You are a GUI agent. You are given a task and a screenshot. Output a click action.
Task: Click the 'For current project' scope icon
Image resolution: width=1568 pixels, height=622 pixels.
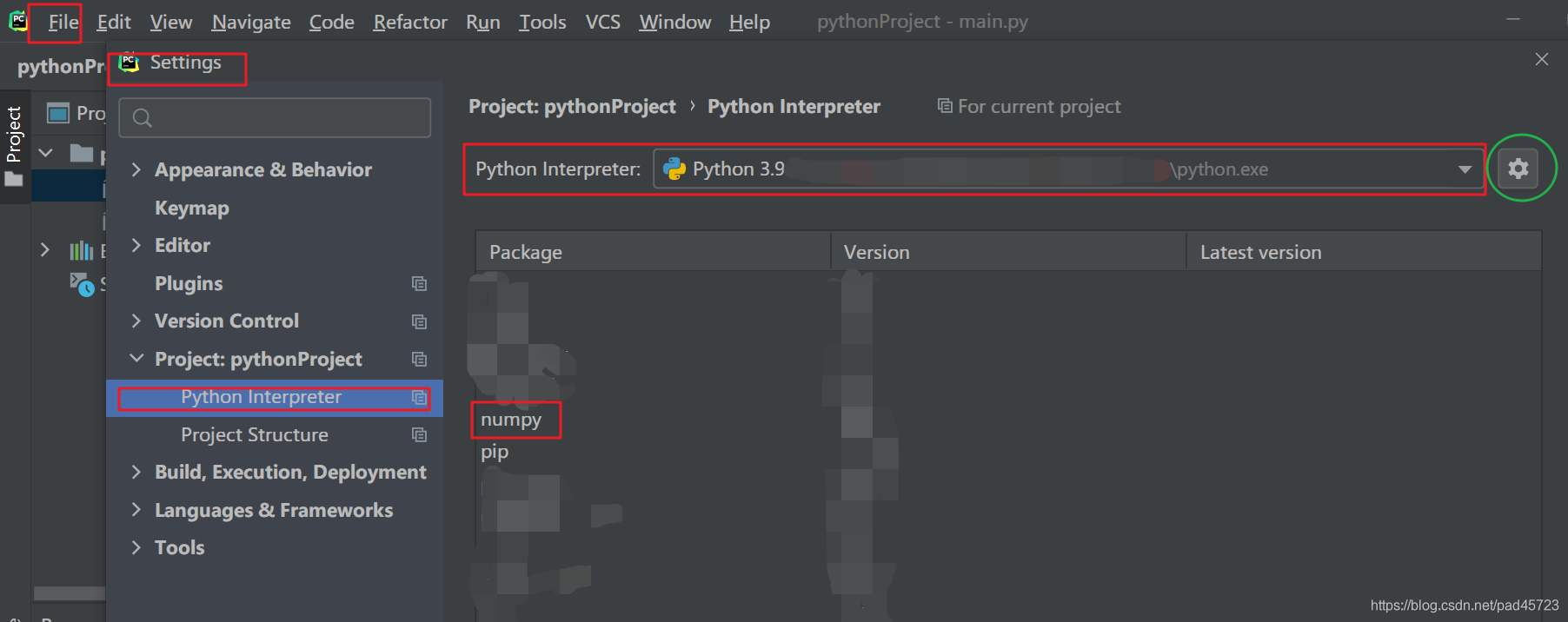pos(945,105)
